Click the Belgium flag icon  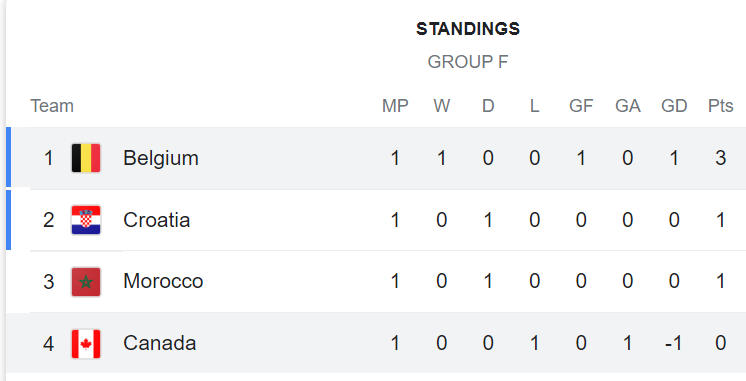pyautogui.click(x=86, y=158)
